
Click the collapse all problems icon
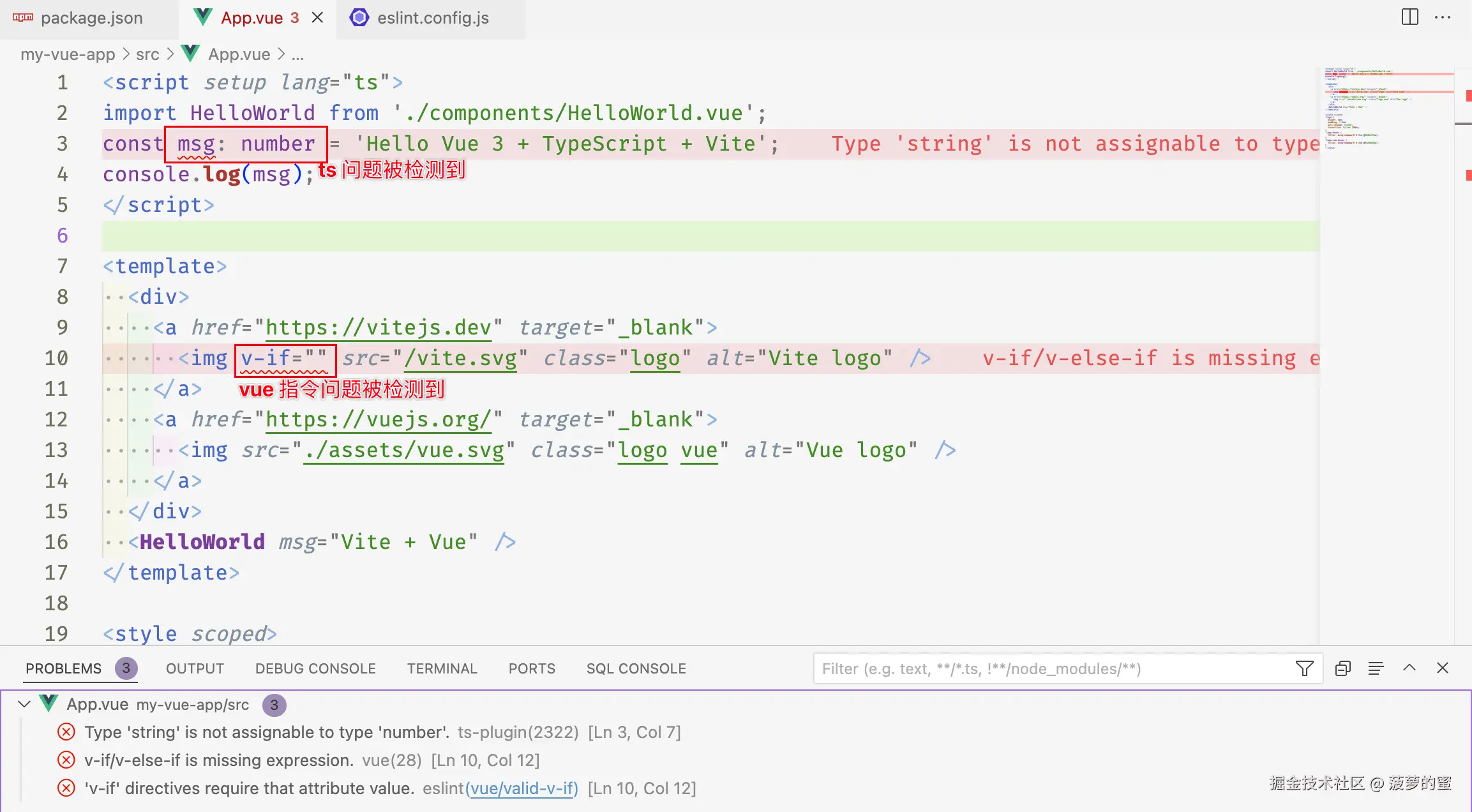coord(1342,668)
